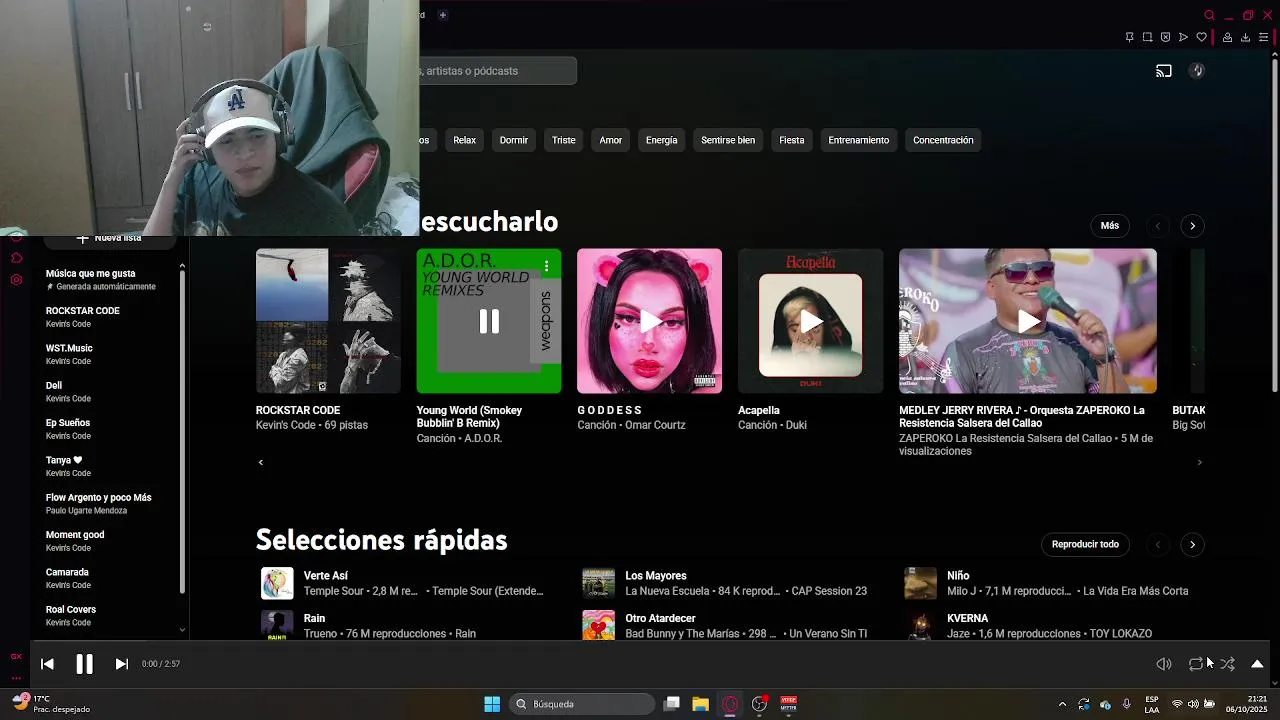Expand the now-playing panel with up arrow
The width and height of the screenshot is (1280, 720).
1257,664
